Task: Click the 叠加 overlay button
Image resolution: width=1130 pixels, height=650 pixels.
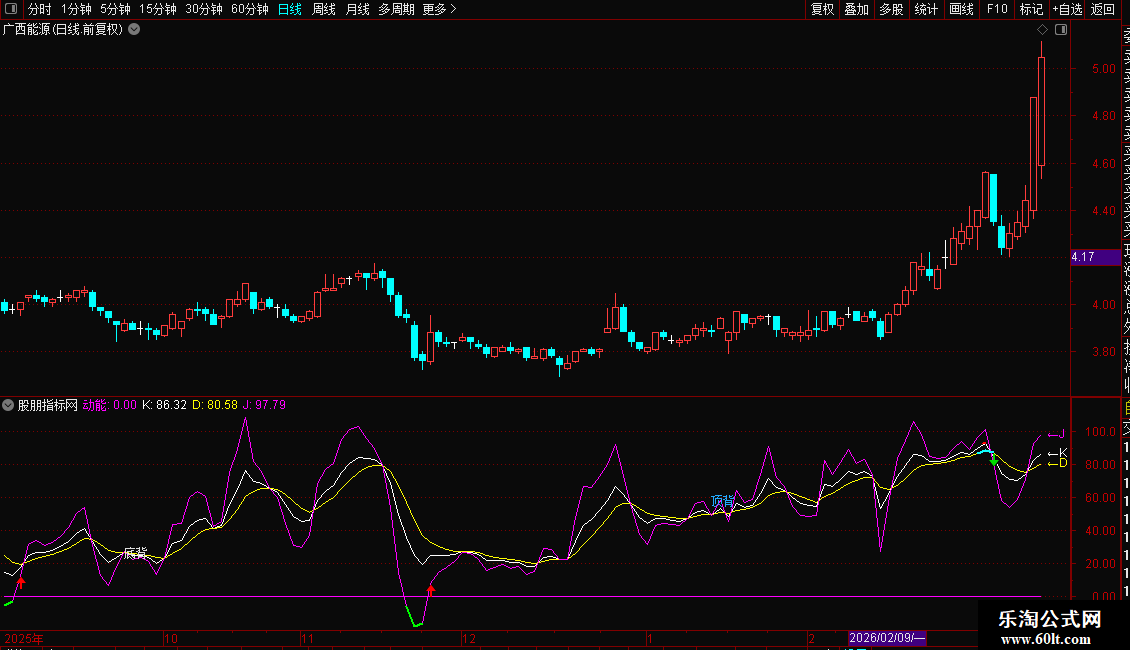Action: (x=856, y=9)
